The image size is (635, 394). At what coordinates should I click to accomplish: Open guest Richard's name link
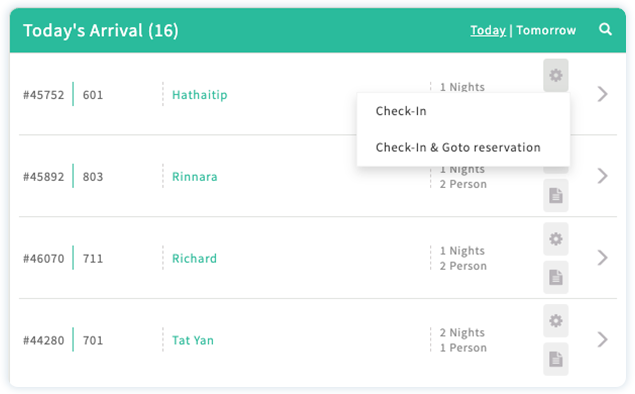194,258
